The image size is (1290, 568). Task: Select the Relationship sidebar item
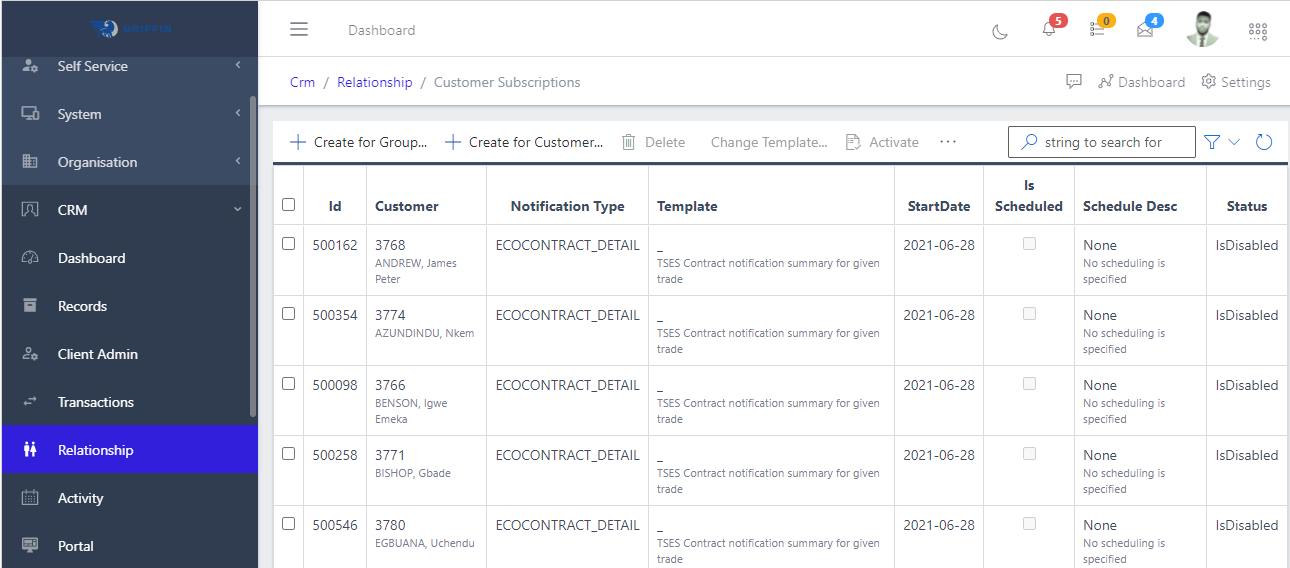(129, 450)
